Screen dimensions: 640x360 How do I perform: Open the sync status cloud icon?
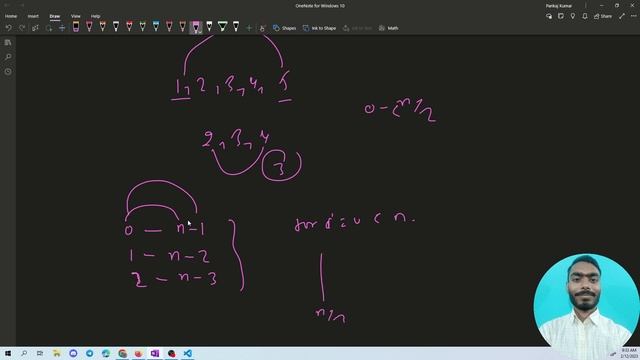[x=549, y=16]
